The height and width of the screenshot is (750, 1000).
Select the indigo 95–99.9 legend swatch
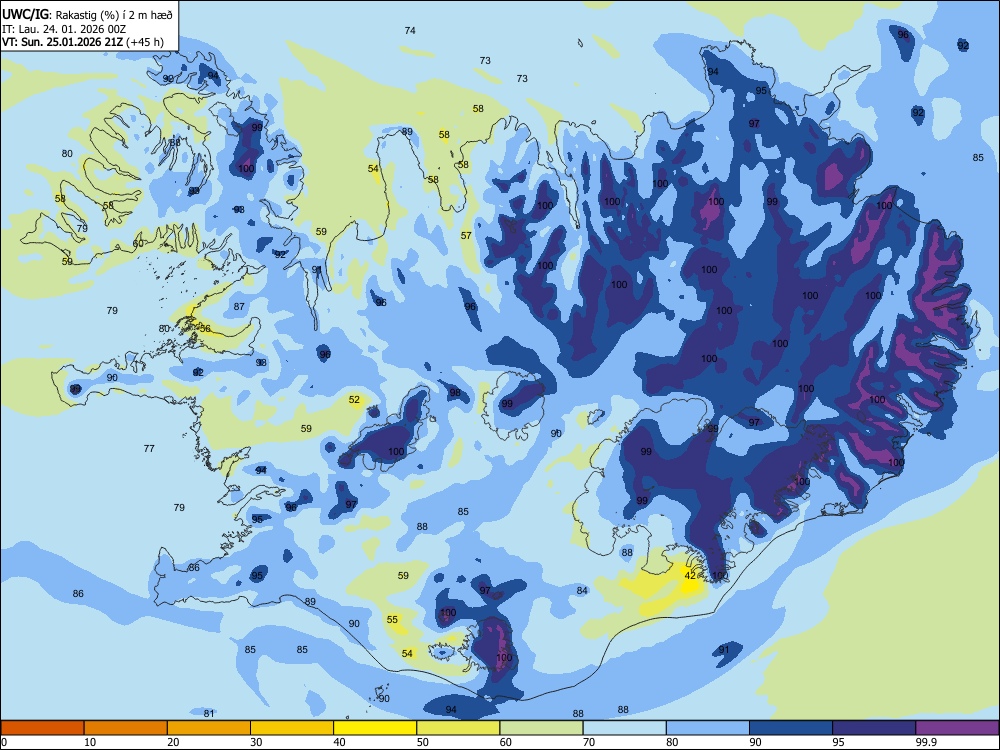pos(874,728)
